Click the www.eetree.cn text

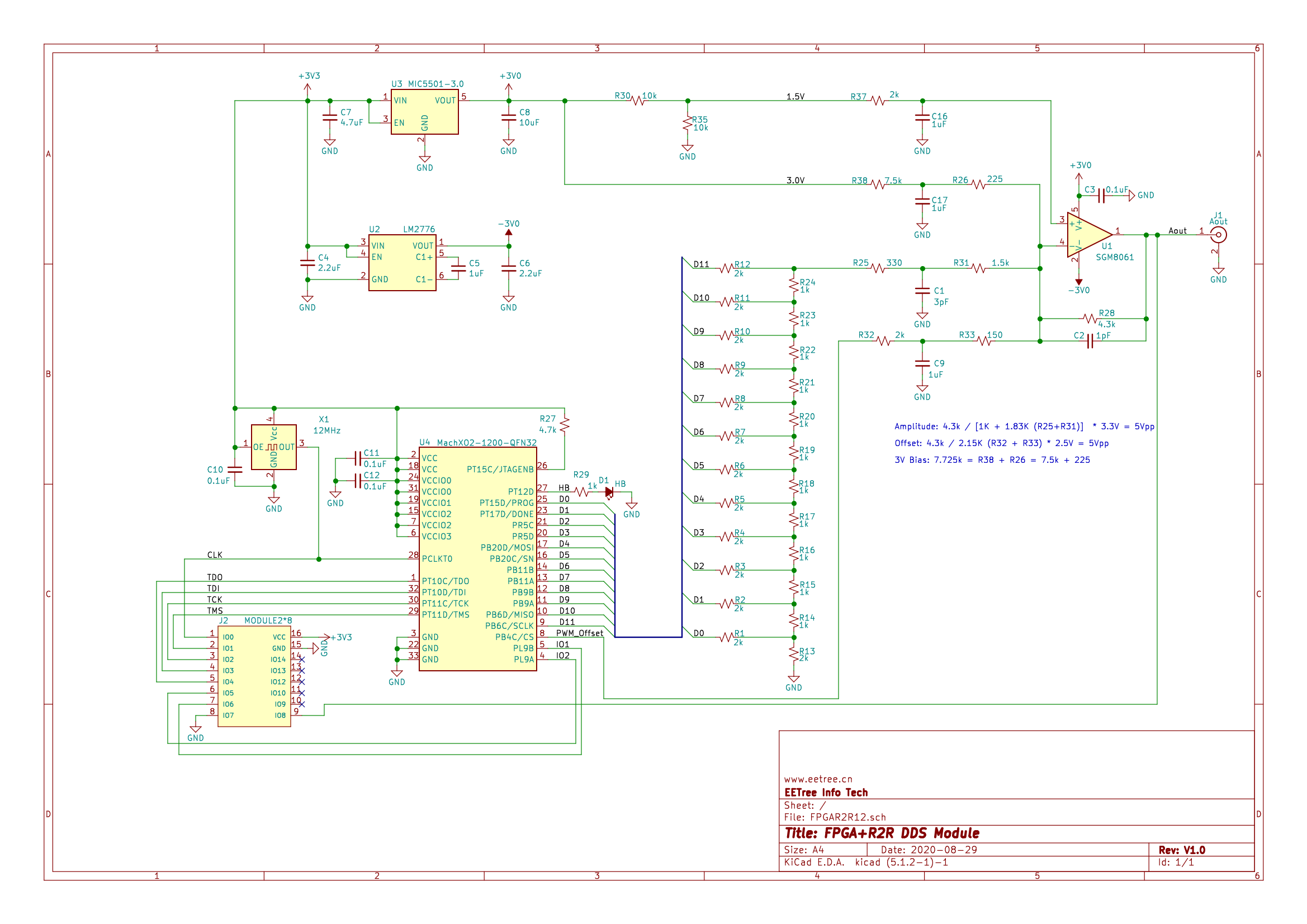[x=818, y=779]
